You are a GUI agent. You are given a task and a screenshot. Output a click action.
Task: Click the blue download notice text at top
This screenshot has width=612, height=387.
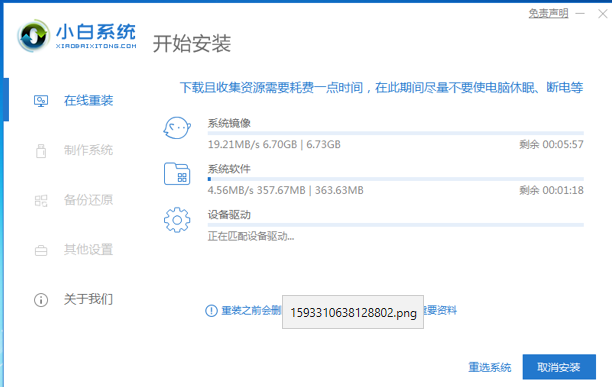[x=381, y=87]
